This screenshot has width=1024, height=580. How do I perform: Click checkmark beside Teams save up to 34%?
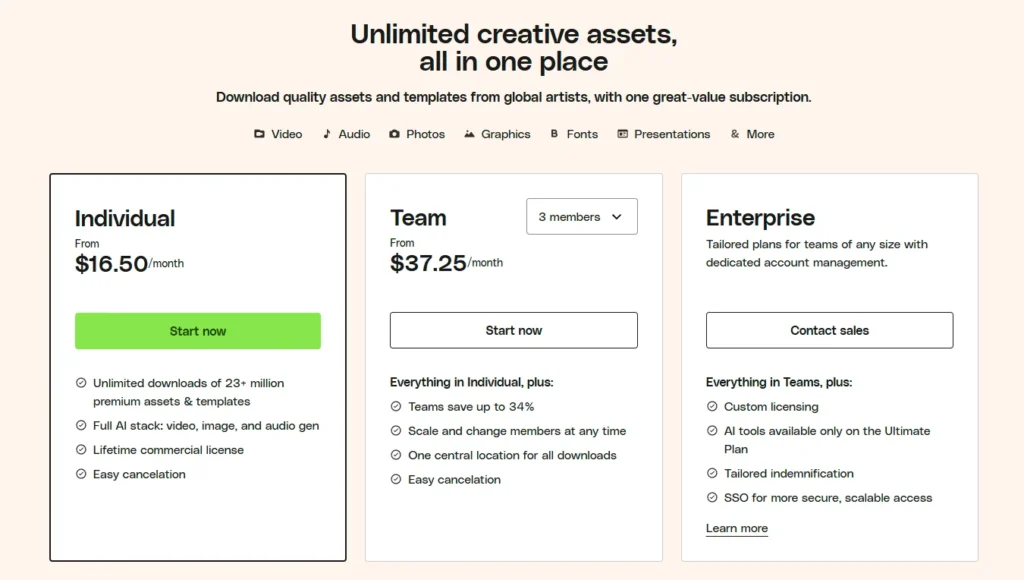(396, 407)
